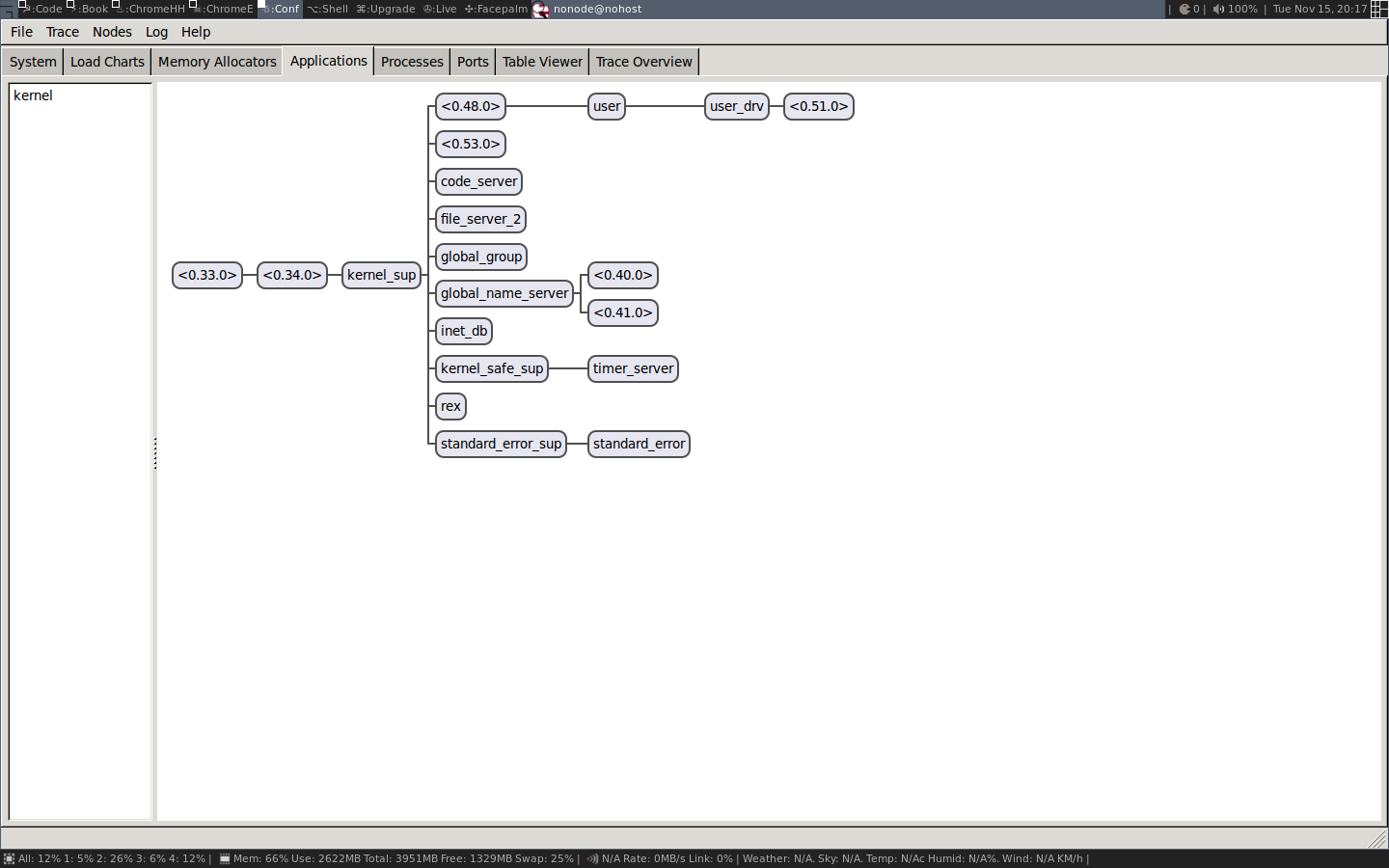This screenshot has width=1389, height=868.
Task: Select the standard_error_sup node
Action: click(502, 444)
